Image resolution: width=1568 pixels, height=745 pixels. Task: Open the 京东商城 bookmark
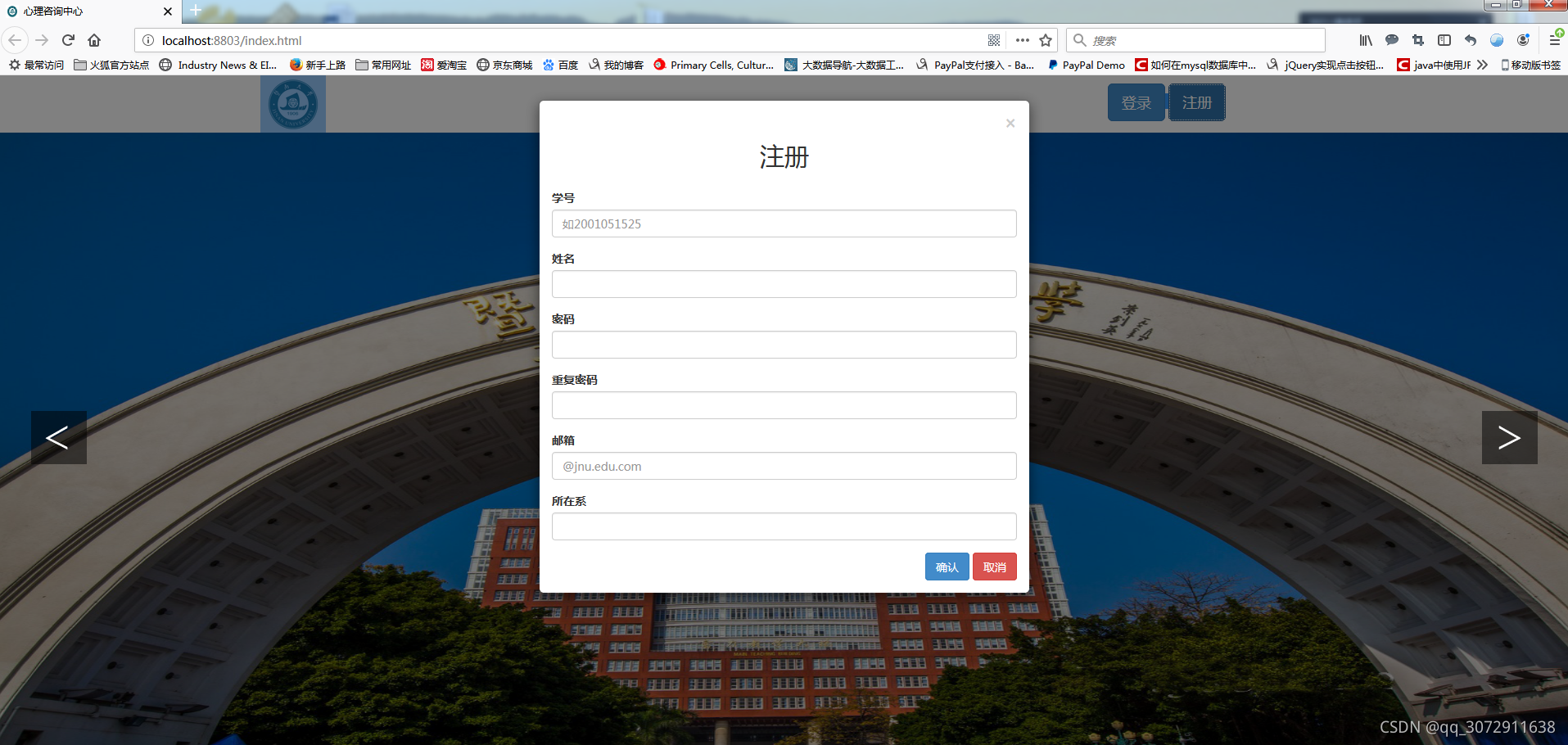tap(504, 65)
